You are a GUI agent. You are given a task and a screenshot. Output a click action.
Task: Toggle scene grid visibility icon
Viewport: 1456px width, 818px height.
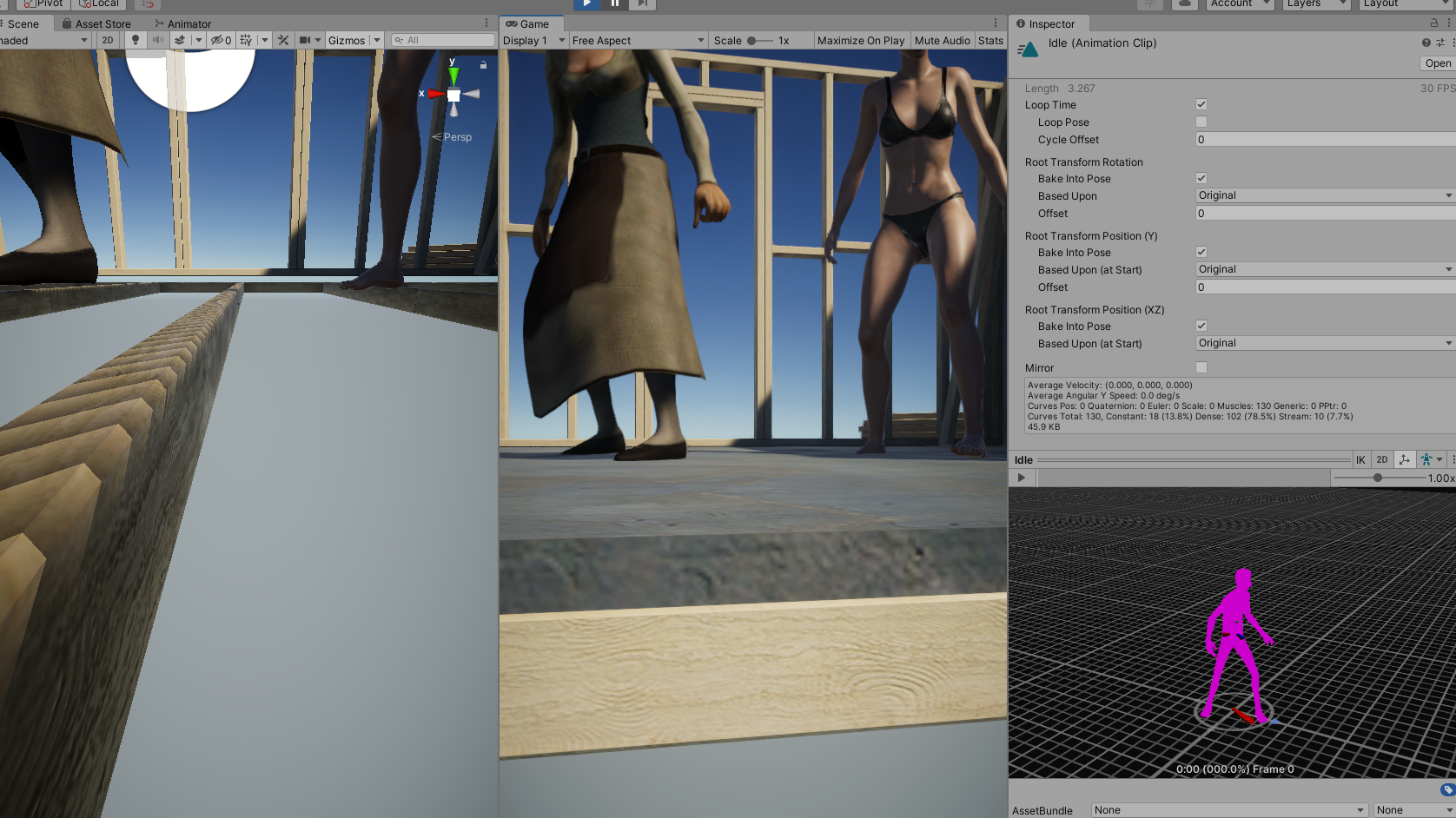tap(246, 40)
